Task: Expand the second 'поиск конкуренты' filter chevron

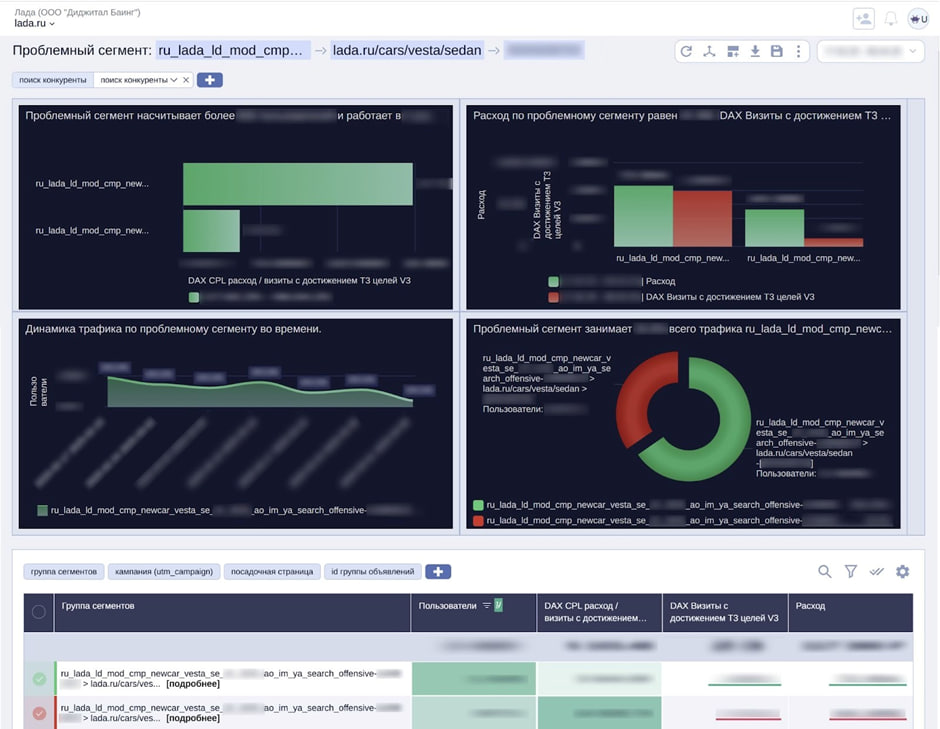Action: (x=174, y=80)
